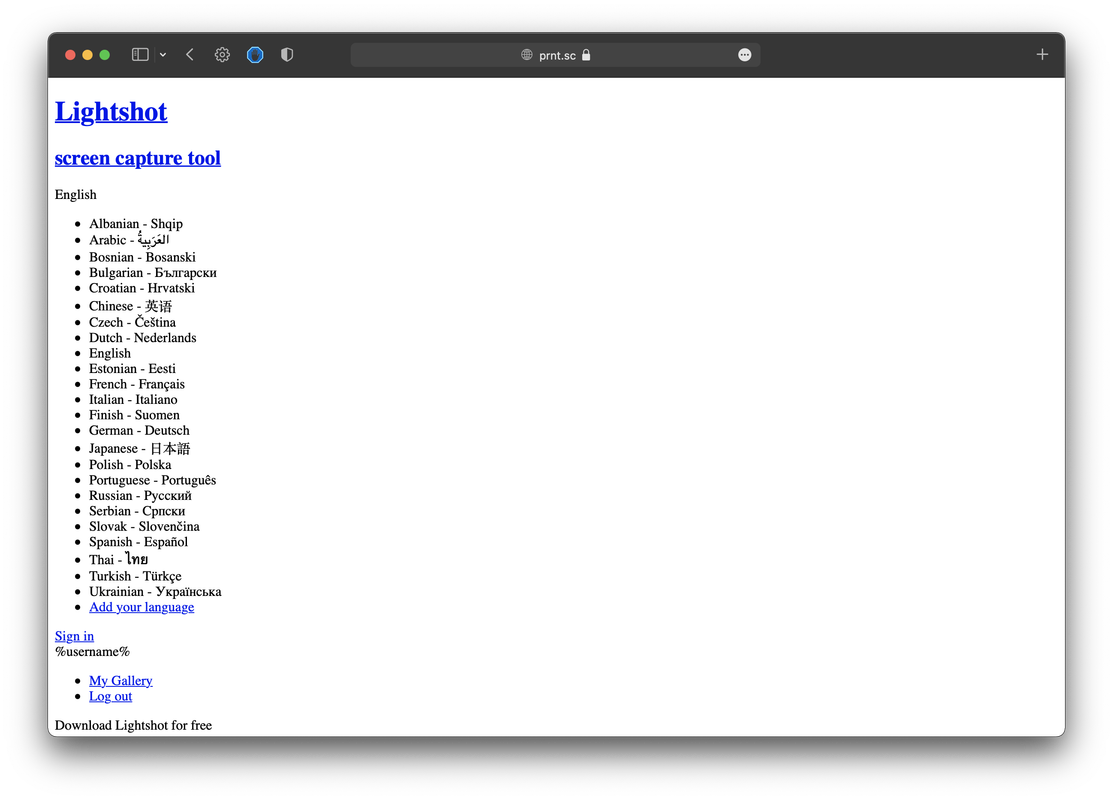Viewport: 1113px width, 800px height.
Task: Select Italian - Italiano language entry
Action: (133, 400)
